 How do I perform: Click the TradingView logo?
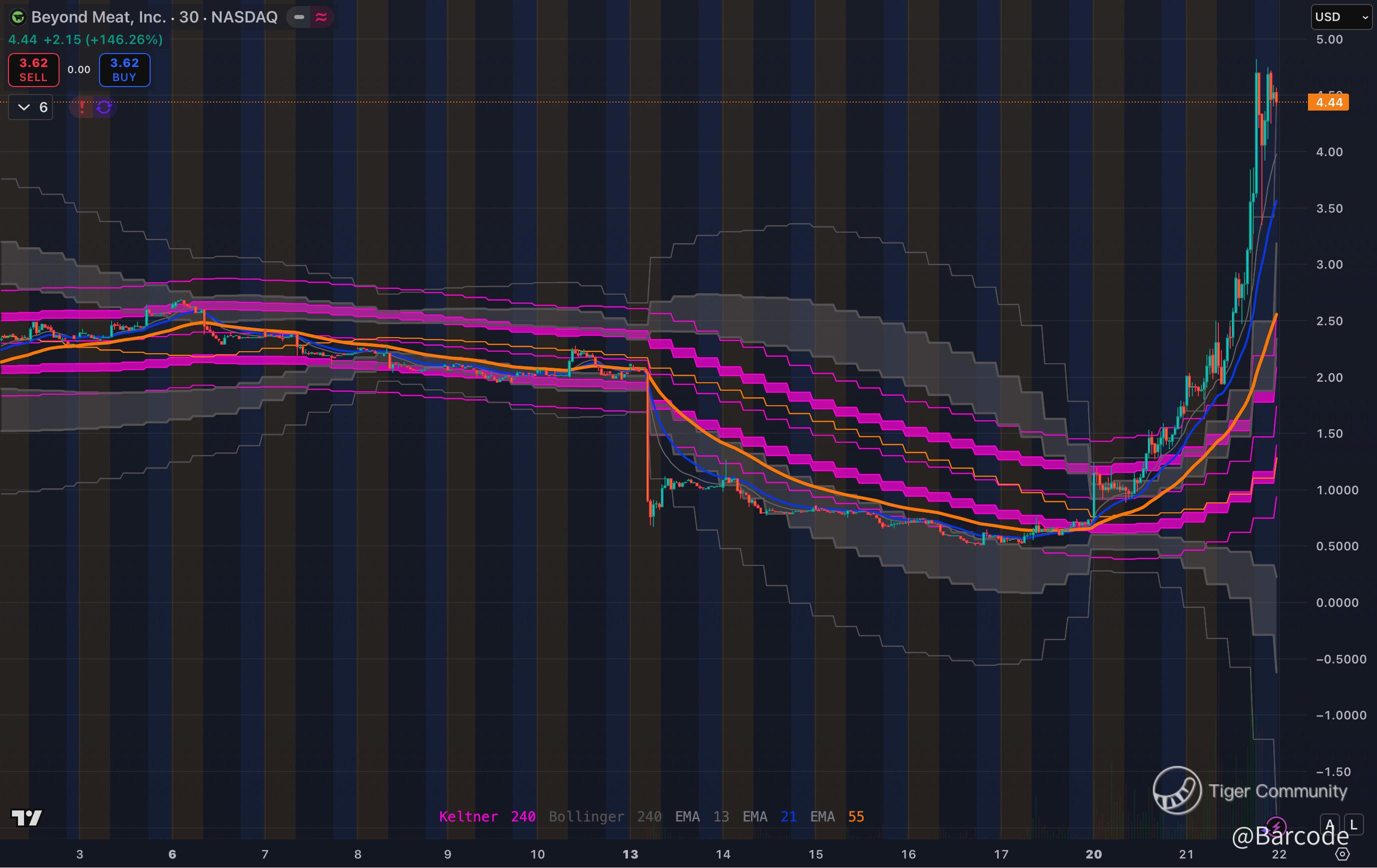point(27,817)
